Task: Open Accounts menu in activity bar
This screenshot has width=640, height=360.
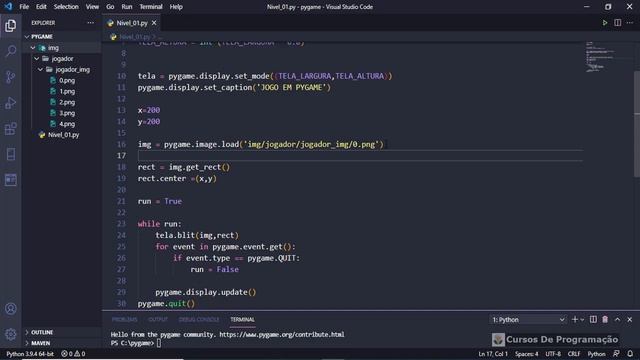Action: coord(11,309)
